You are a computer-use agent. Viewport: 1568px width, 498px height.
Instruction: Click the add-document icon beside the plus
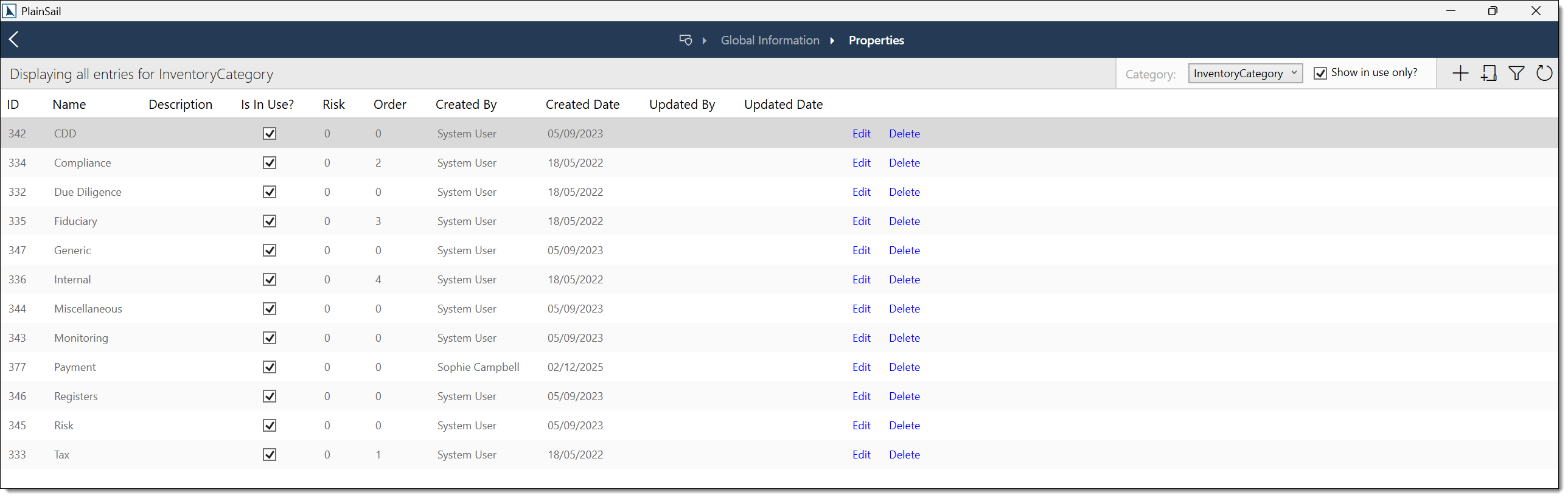[x=1488, y=74]
